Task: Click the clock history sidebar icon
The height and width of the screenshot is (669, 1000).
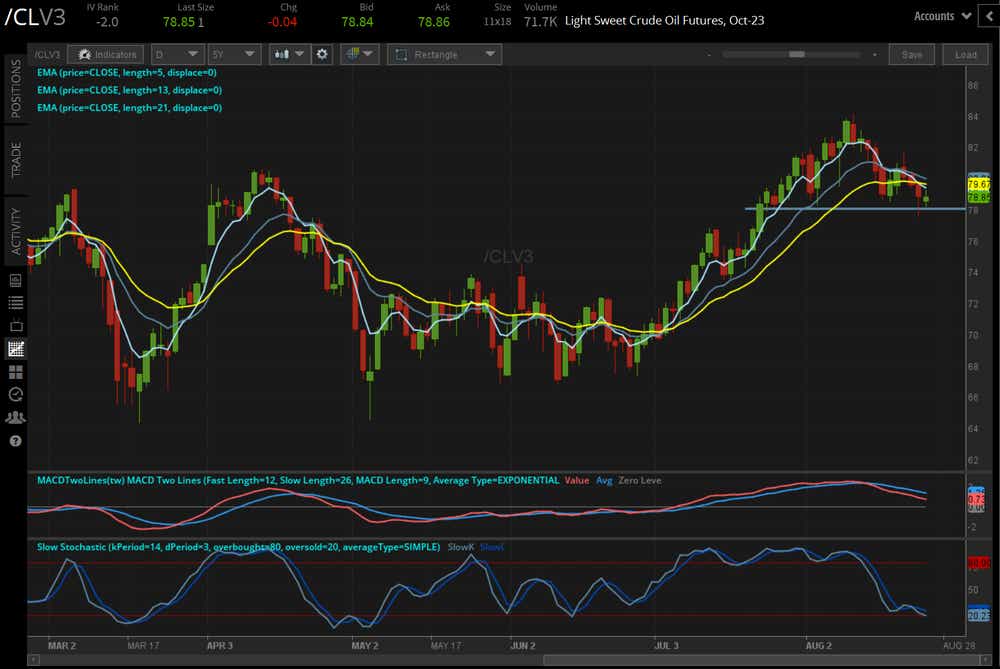Action: (16, 394)
